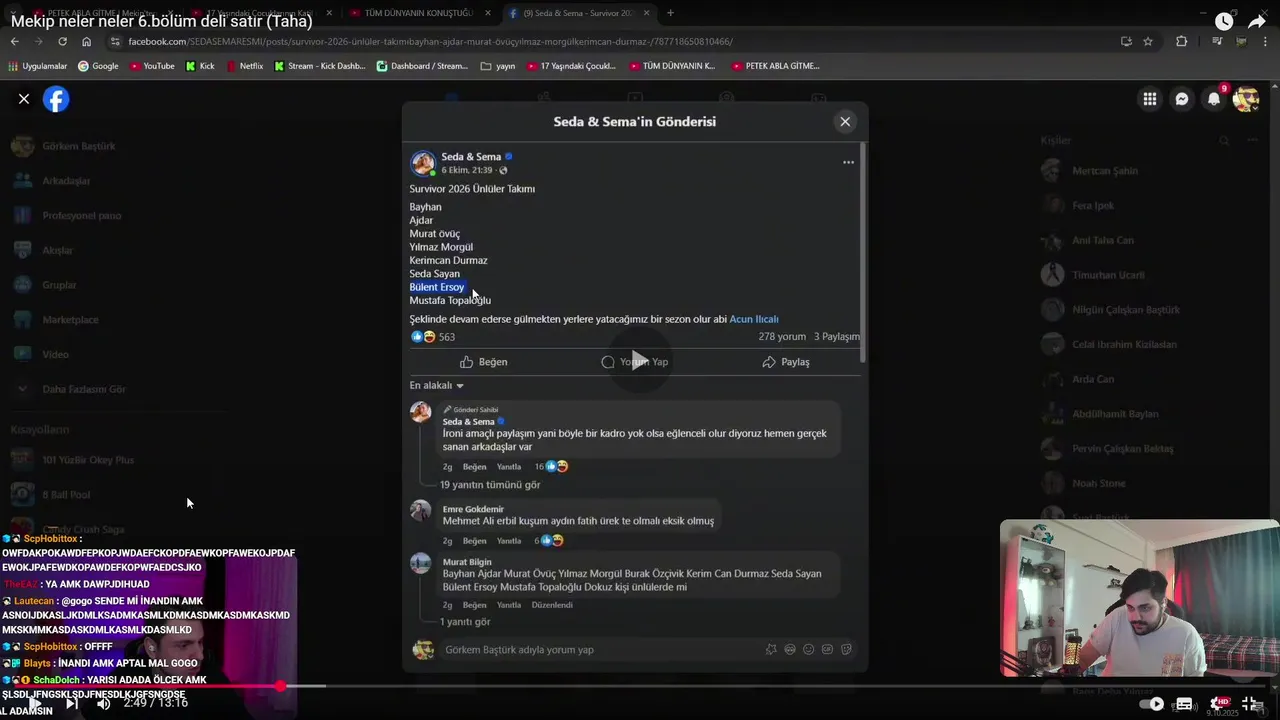Open Netflix bookmark in bookmarks bar
This screenshot has height=720, width=1280.
(x=245, y=66)
